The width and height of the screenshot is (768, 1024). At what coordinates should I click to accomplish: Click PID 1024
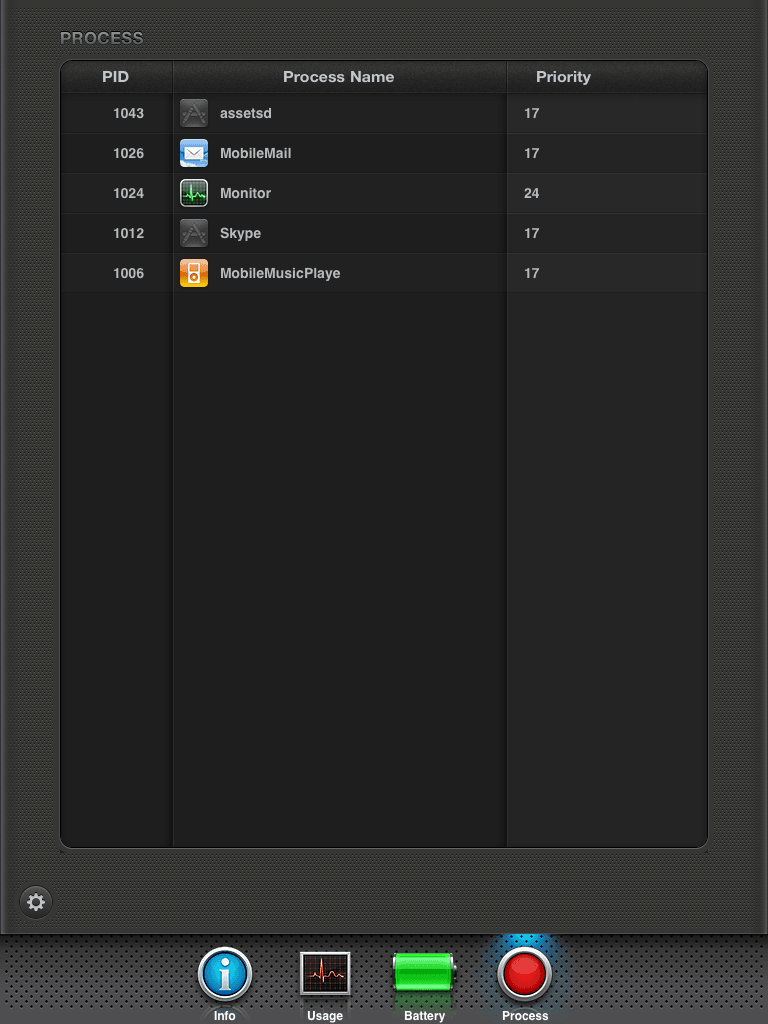[x=128, y=193]
